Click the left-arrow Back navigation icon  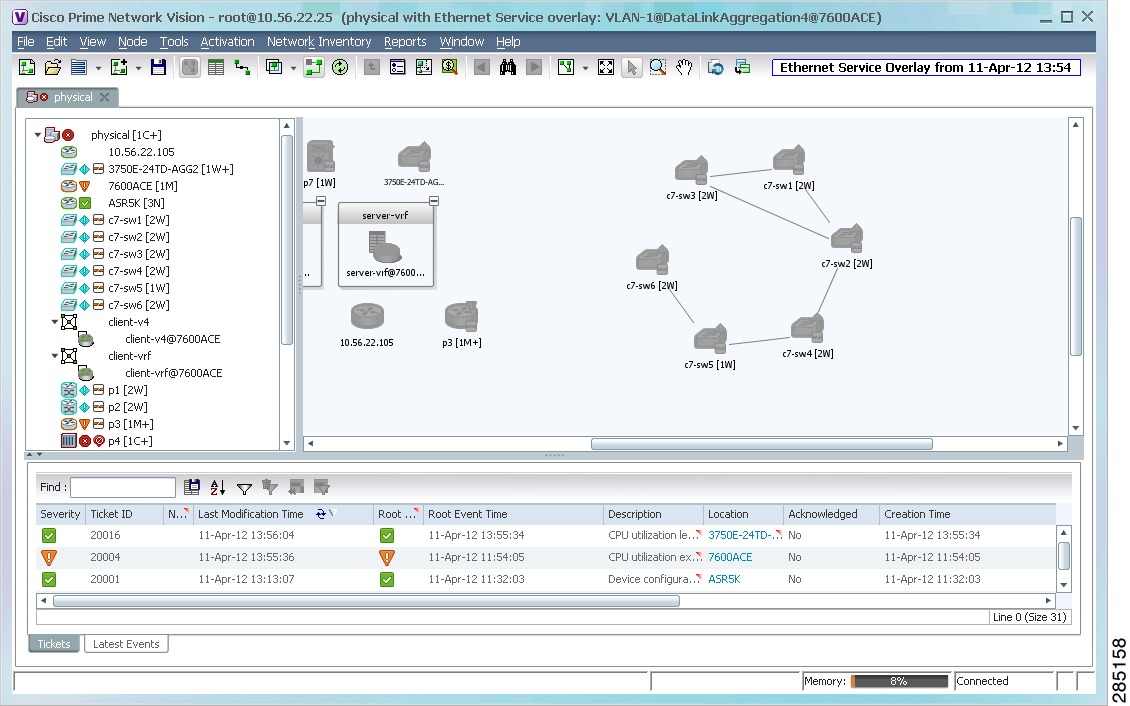pyautogui.click(x=482, y=68)
